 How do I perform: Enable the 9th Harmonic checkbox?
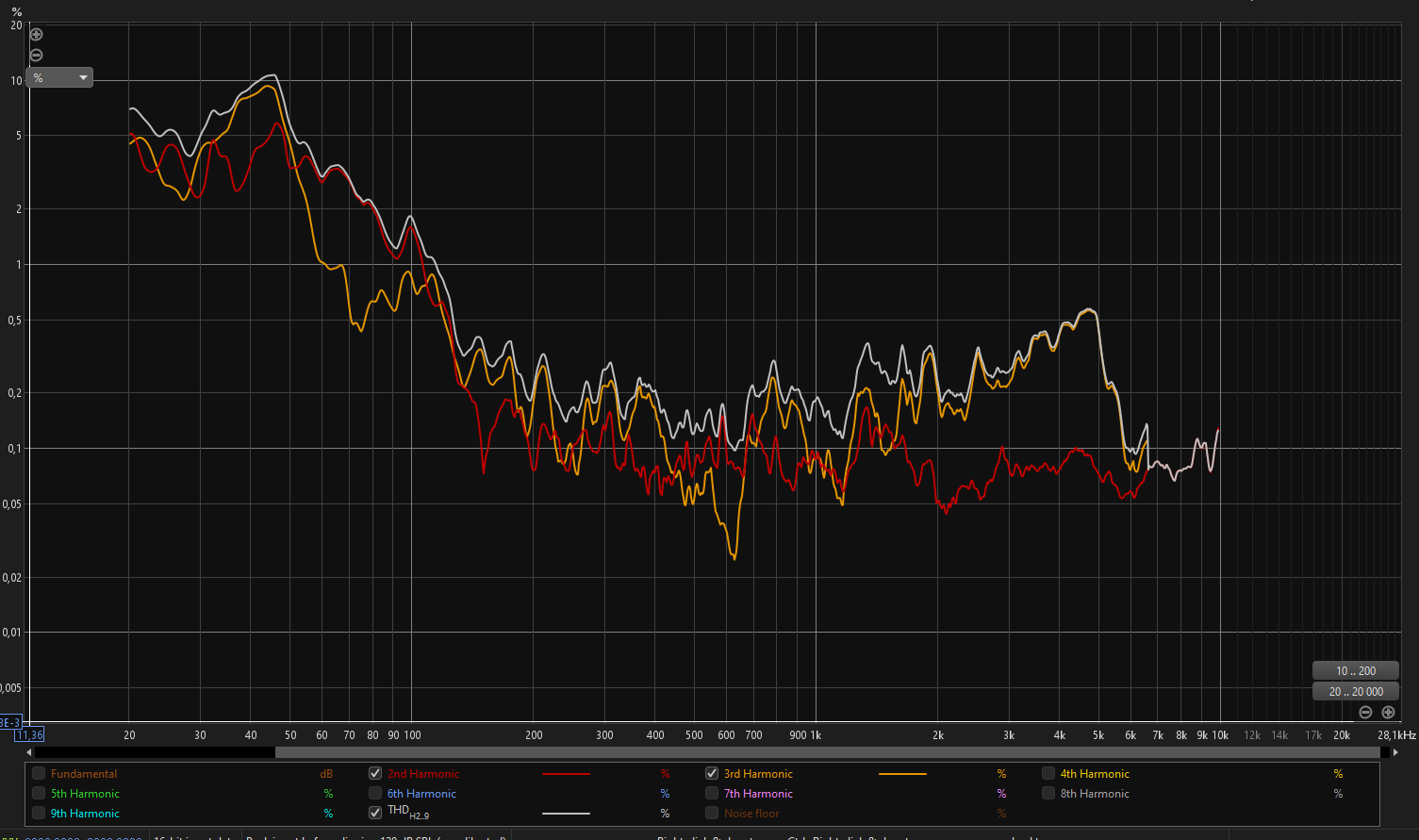[39, 813]
